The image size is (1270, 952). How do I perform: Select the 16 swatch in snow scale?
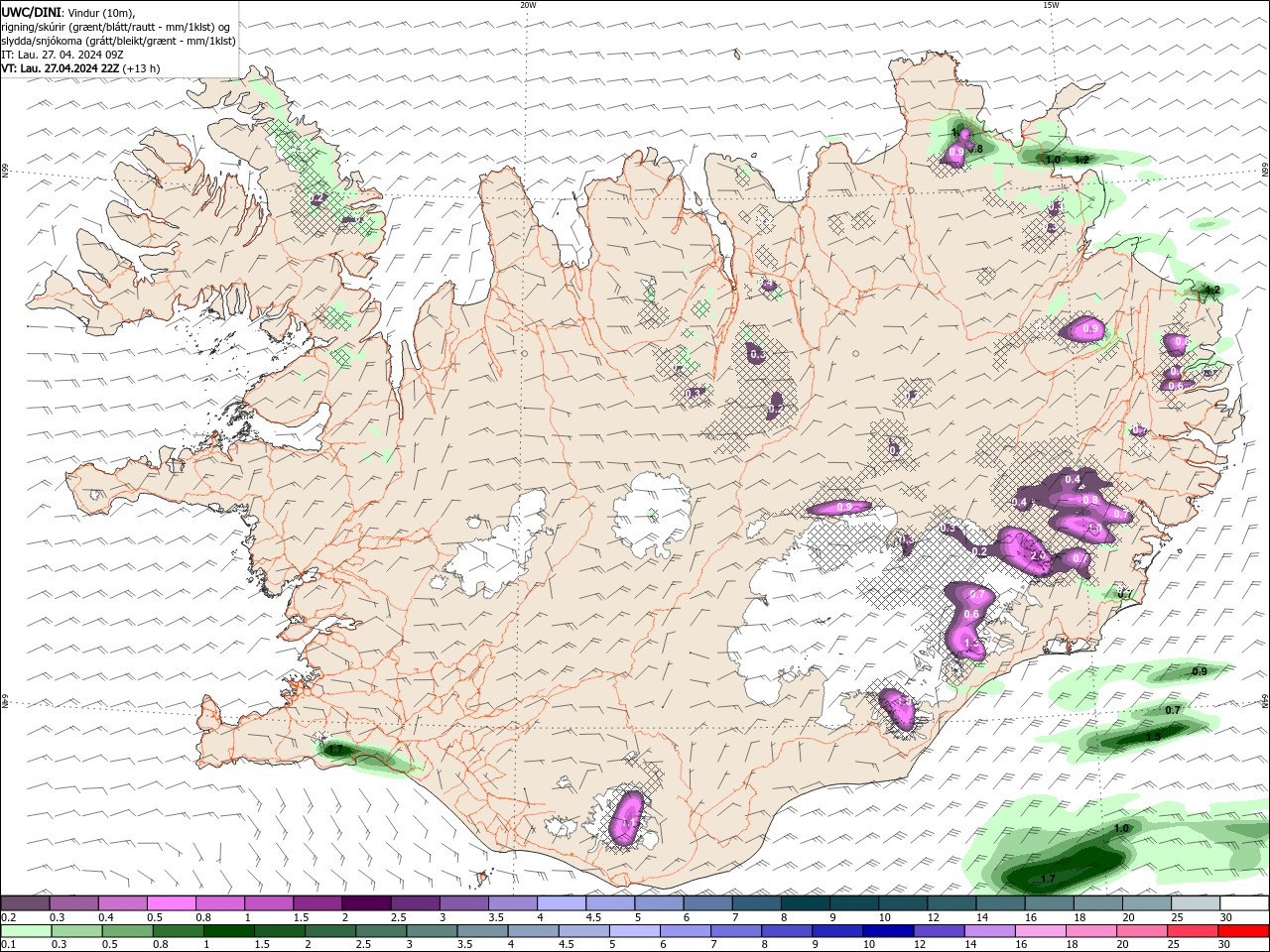[x=1050, y=903]
